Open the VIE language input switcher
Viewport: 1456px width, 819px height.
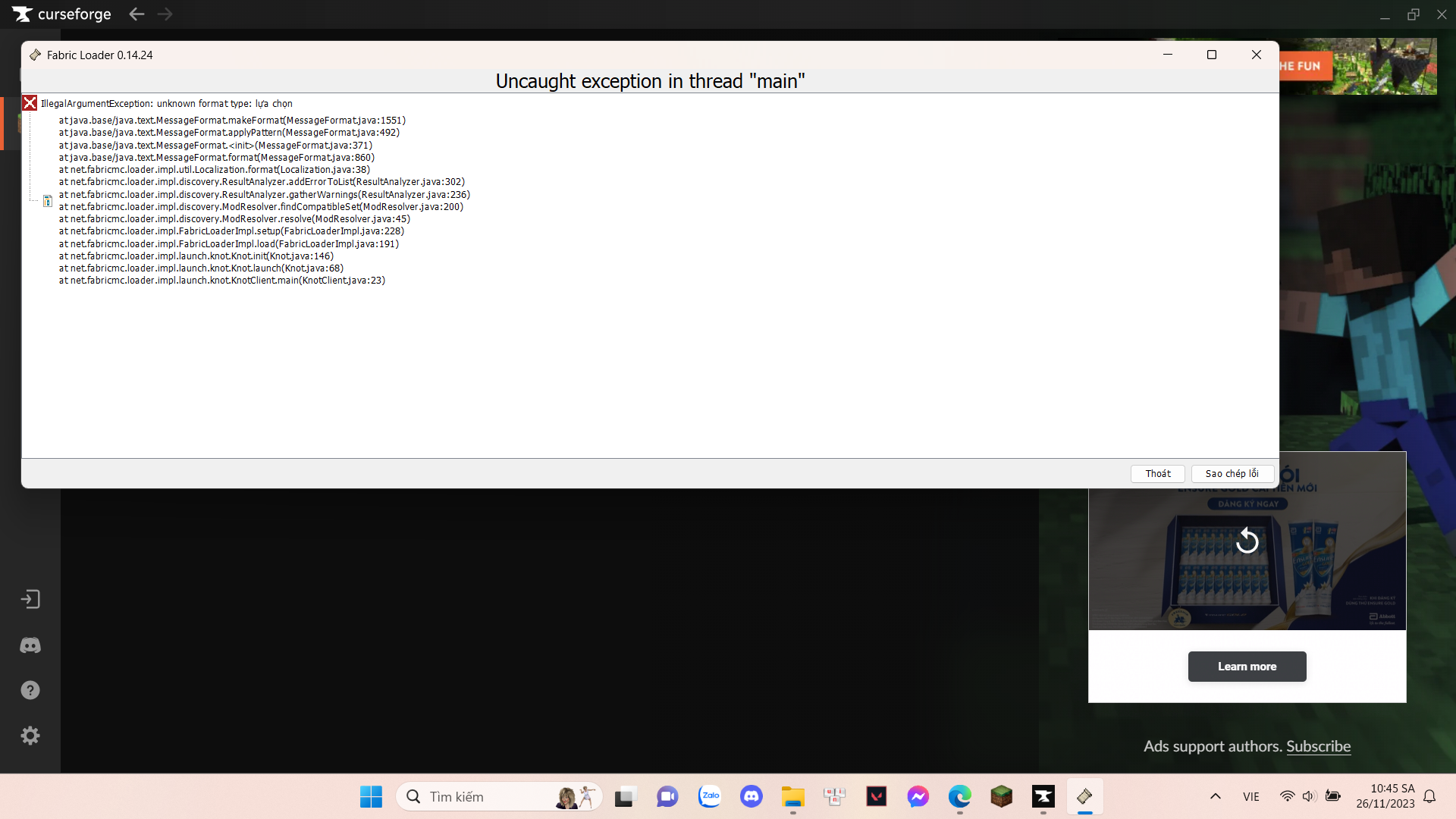1251,796
